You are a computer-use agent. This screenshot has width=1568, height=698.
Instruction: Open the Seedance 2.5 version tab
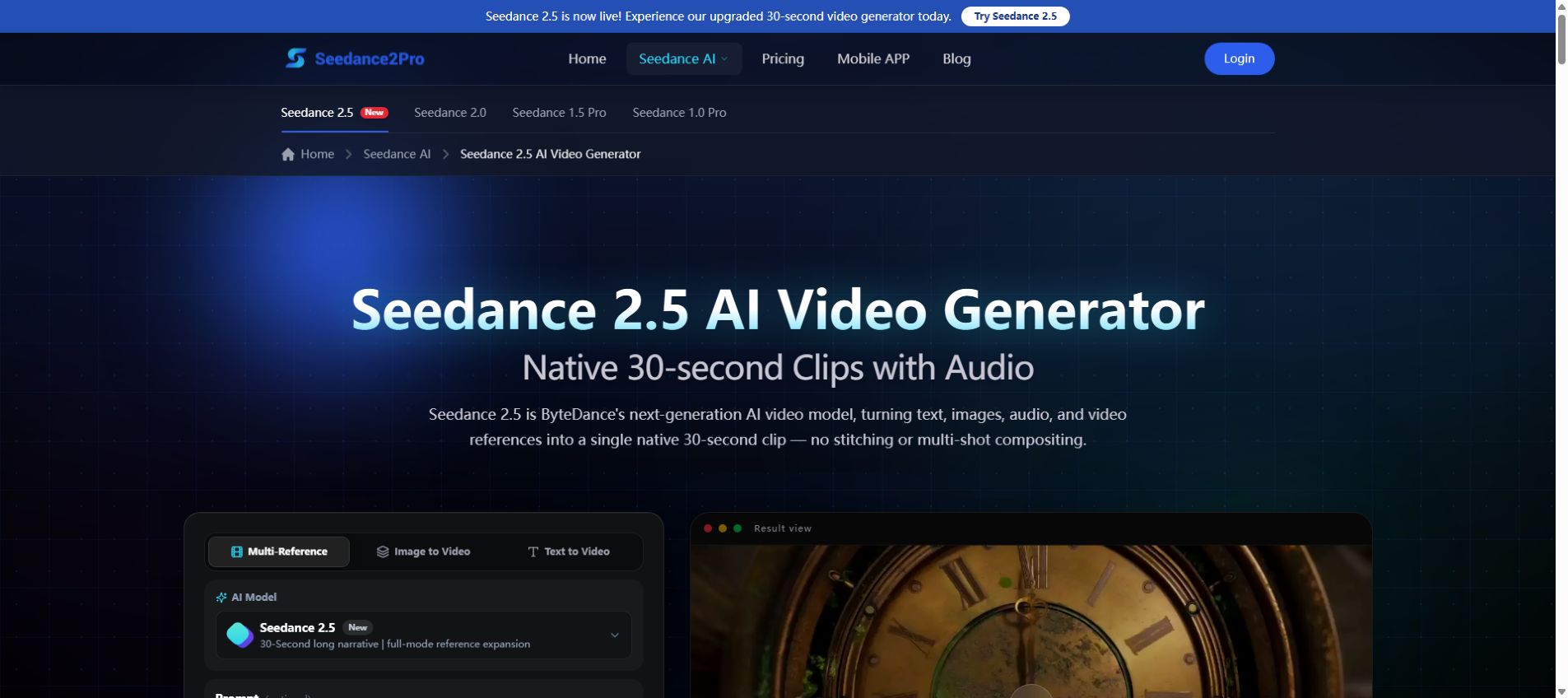pyautogui.click(x=334, y=113)
